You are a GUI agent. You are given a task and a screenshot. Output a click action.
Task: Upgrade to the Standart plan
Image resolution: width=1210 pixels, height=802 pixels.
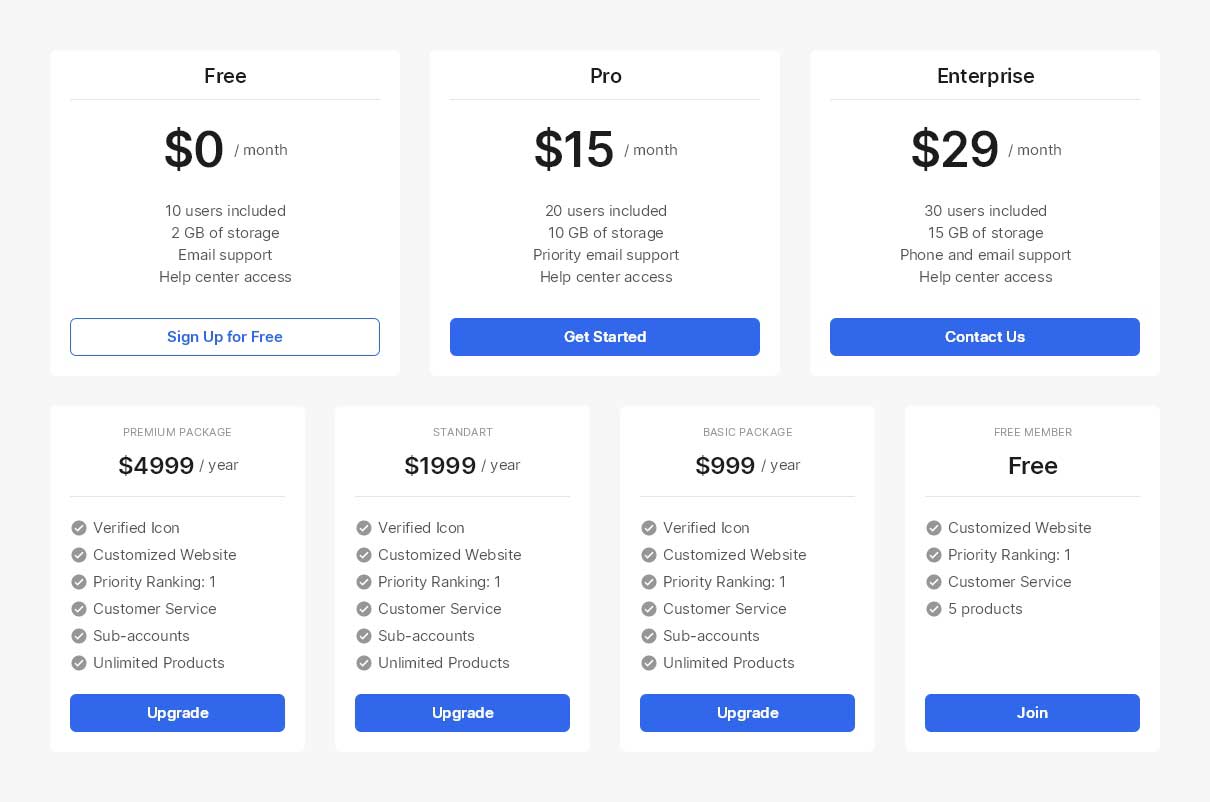(x=462, y=713)
